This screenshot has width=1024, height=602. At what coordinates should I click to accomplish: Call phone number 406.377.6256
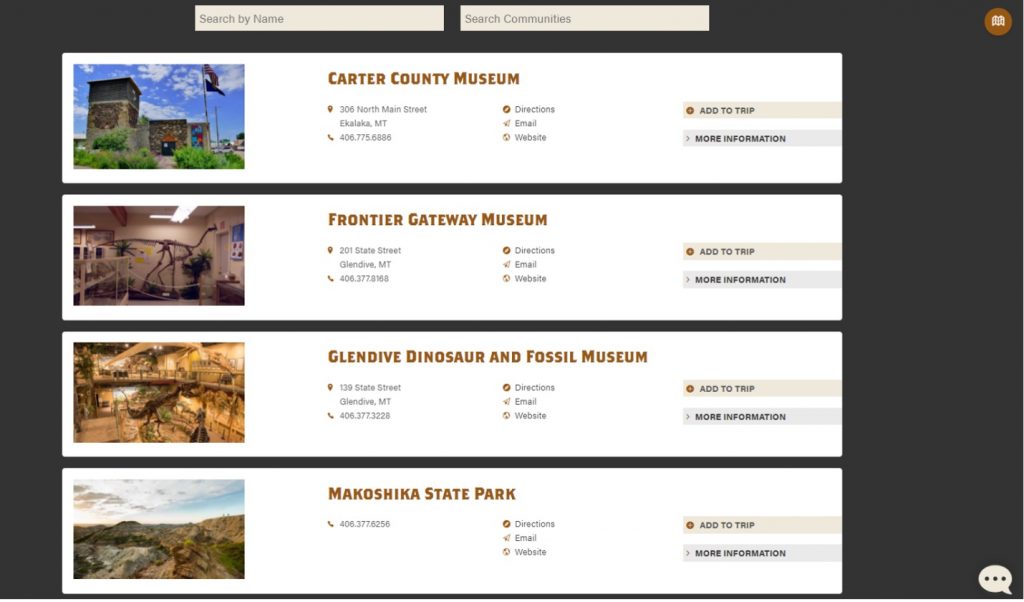pos(364,524)
